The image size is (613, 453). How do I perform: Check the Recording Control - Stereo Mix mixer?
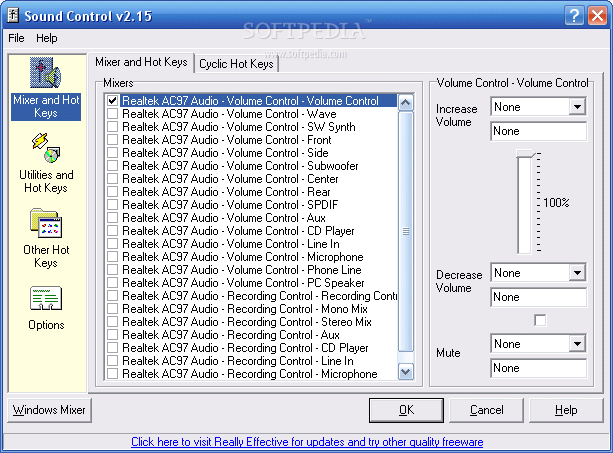113,322
